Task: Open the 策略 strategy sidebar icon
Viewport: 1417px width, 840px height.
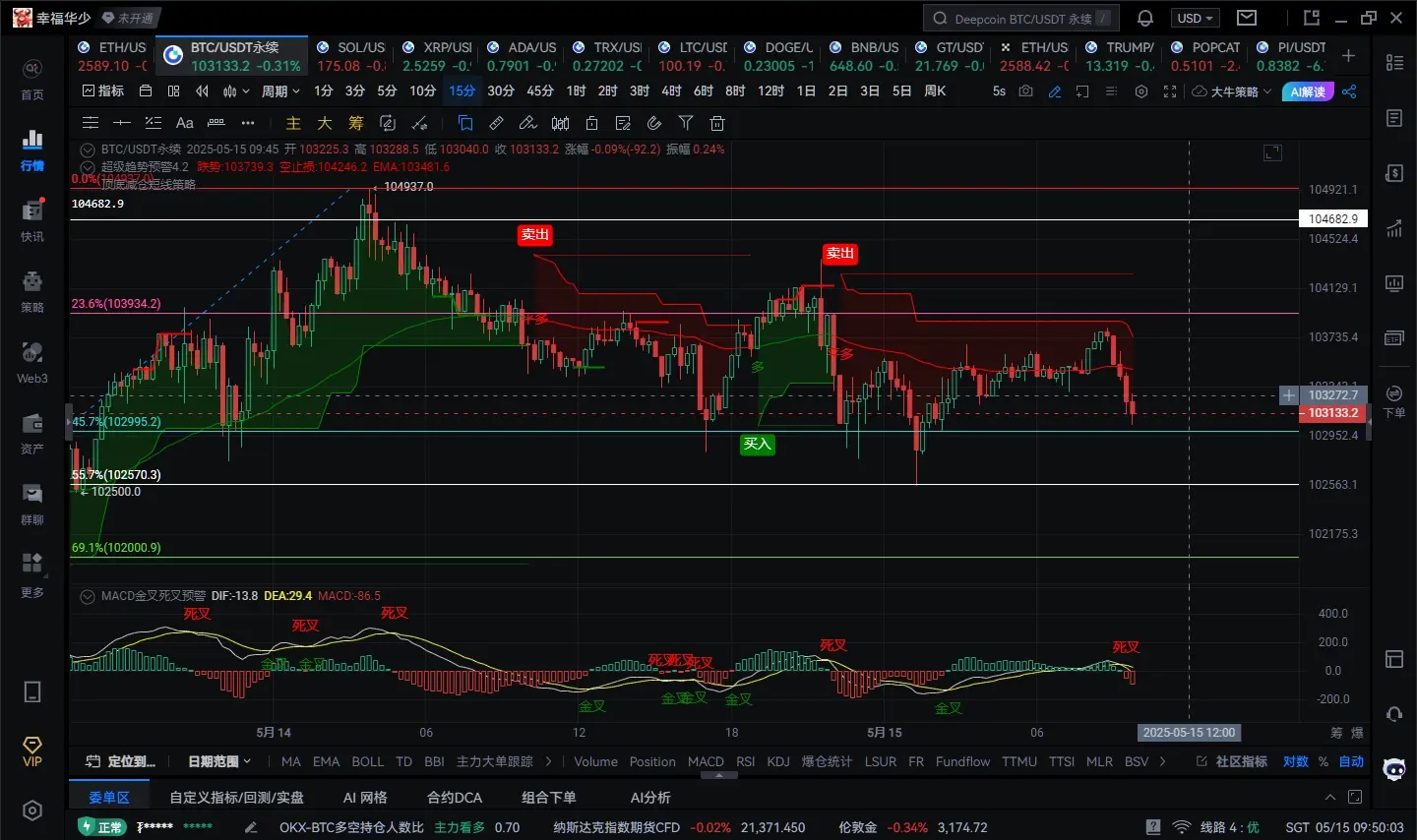Action: [32, 291]
